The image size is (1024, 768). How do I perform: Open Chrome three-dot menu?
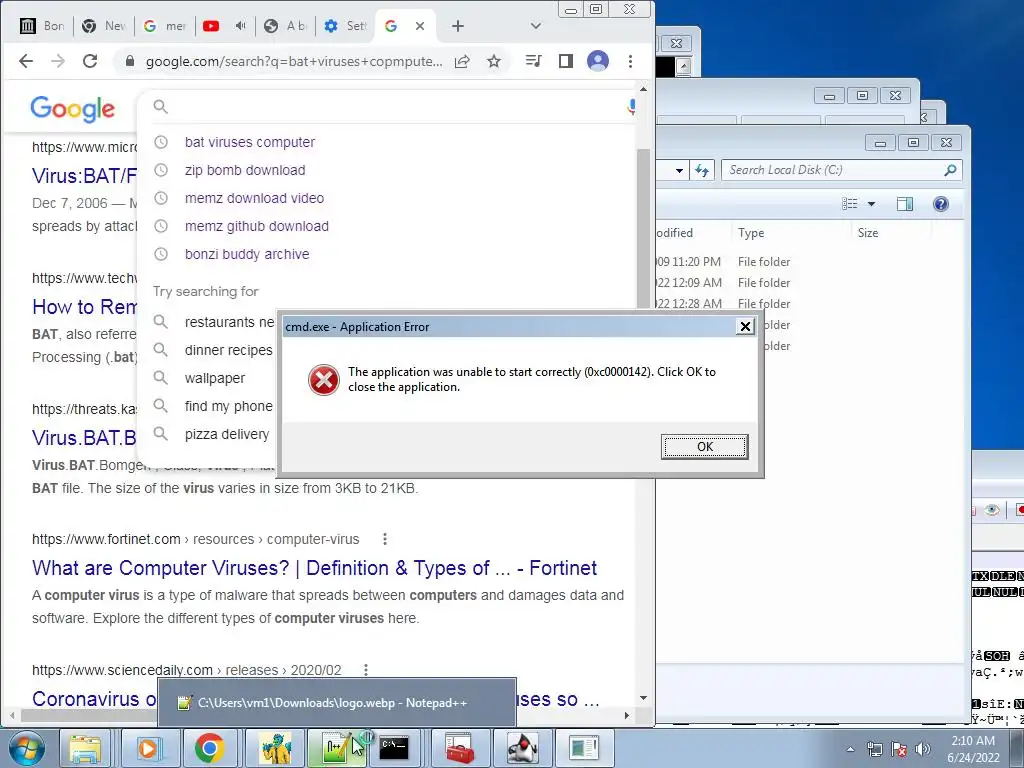(x=630, y=61)
